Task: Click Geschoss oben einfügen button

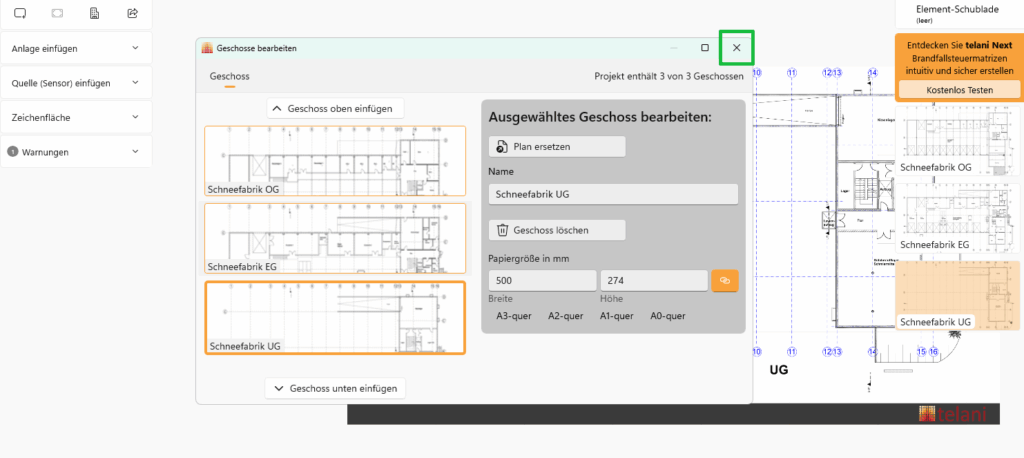Action: [335, 108]
